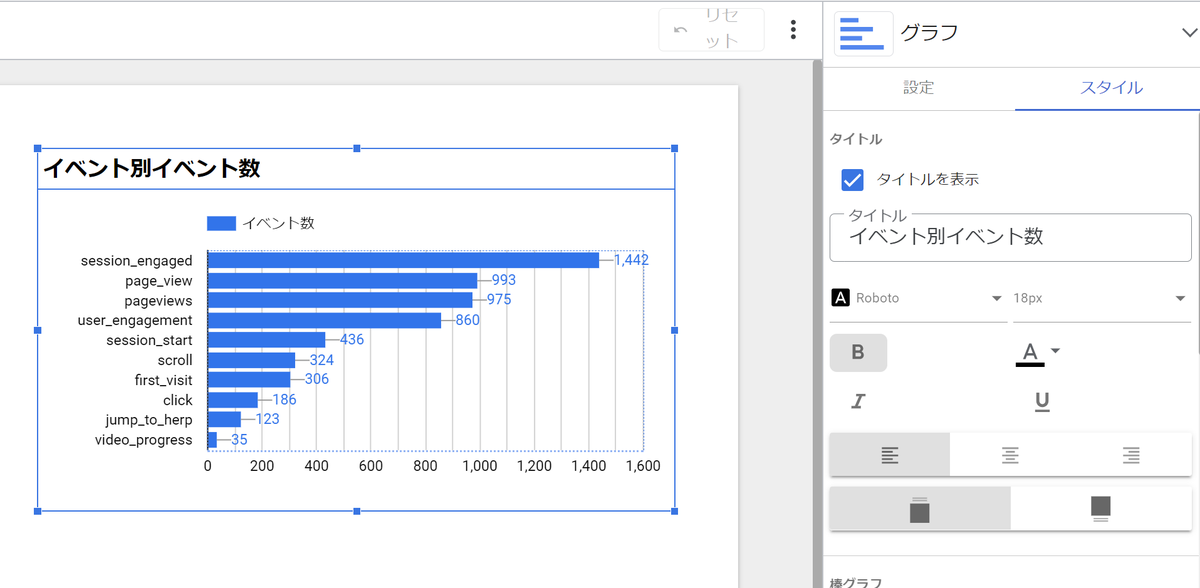Open the Roboto font family dropdown
The height and width of the screenshot is (588, 1200).
917,298
